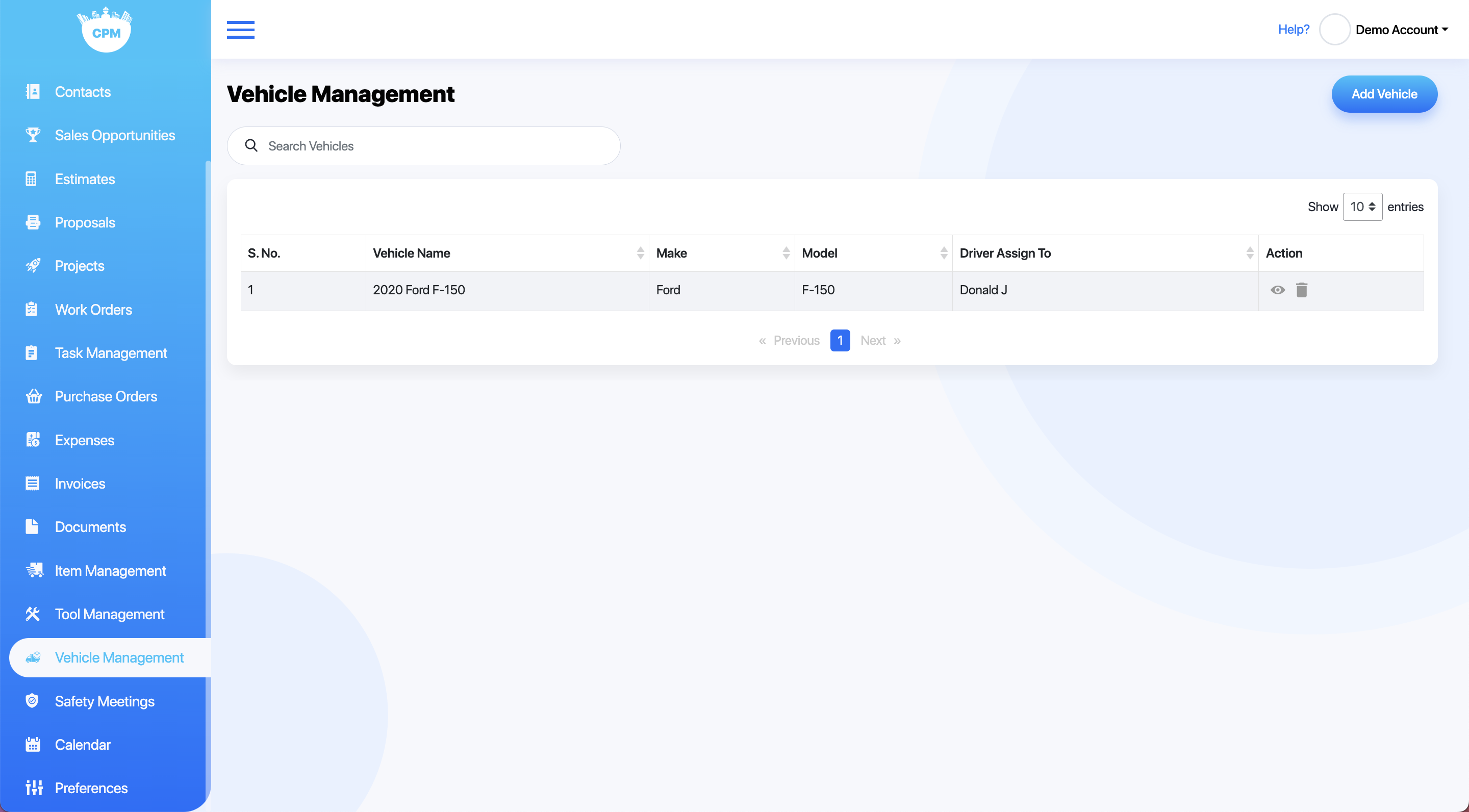This screenshot has width=1469, height=812.
Task: Open Documents section
Action: coord(90,526)
